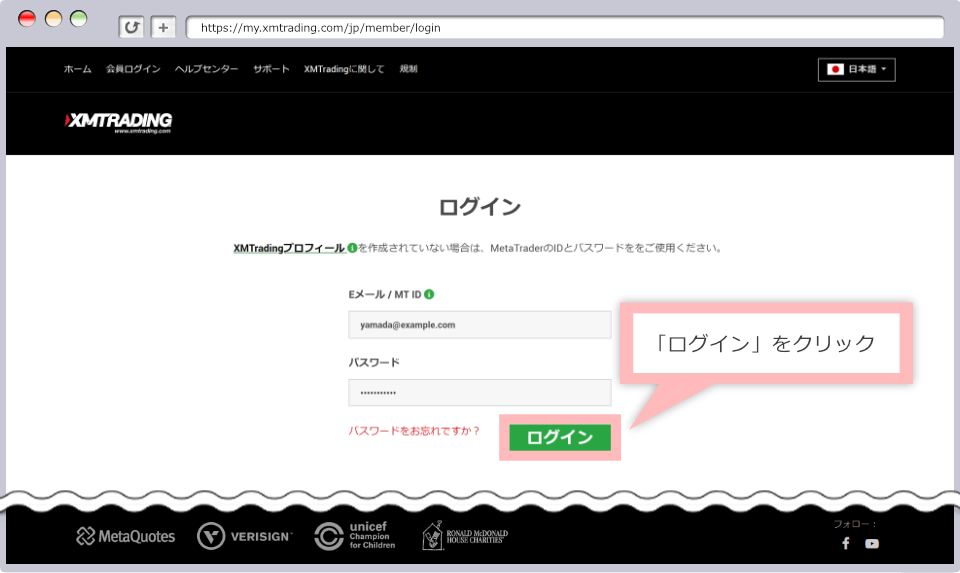
Task: Click info icon next to Eメール / MT ID
Action: pos(429,295)
